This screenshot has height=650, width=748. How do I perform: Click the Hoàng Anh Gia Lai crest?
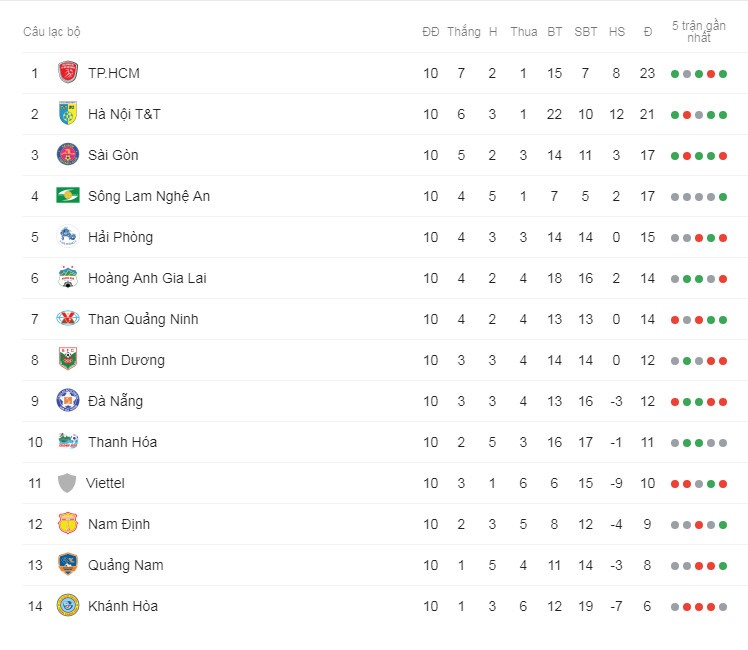point(68,277)
